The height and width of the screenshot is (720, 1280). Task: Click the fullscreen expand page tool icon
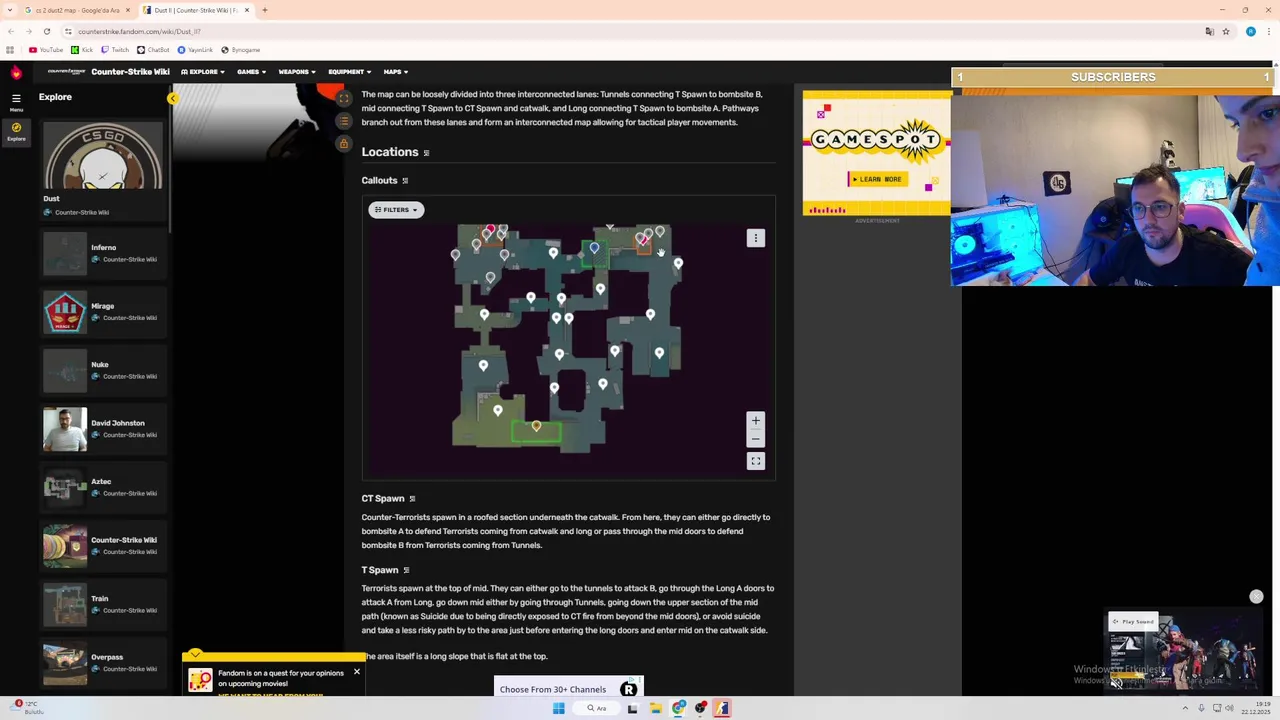pyautogui.click(x=343, y=99)
